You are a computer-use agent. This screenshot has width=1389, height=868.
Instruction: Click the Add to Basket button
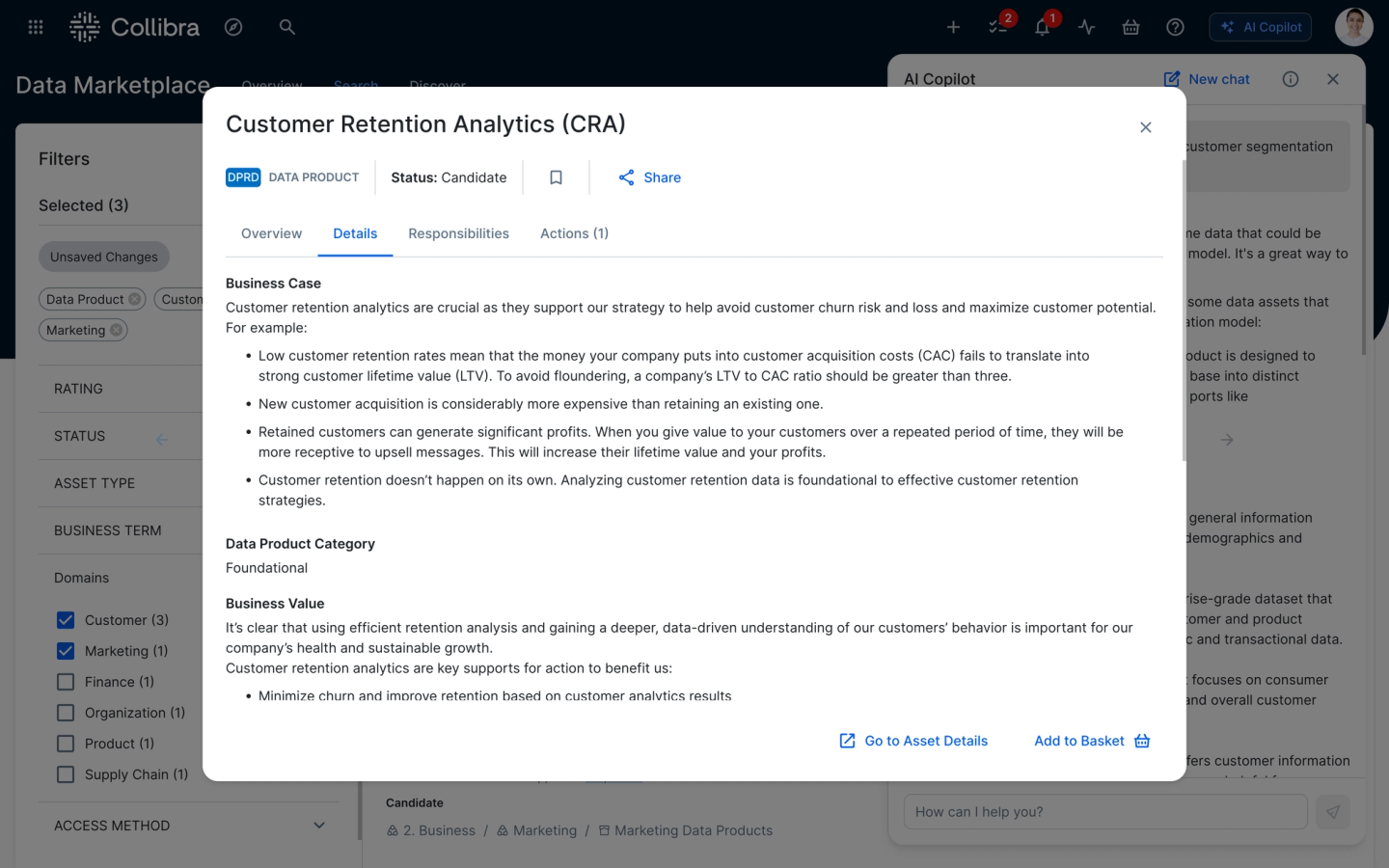pos(1092,741)
